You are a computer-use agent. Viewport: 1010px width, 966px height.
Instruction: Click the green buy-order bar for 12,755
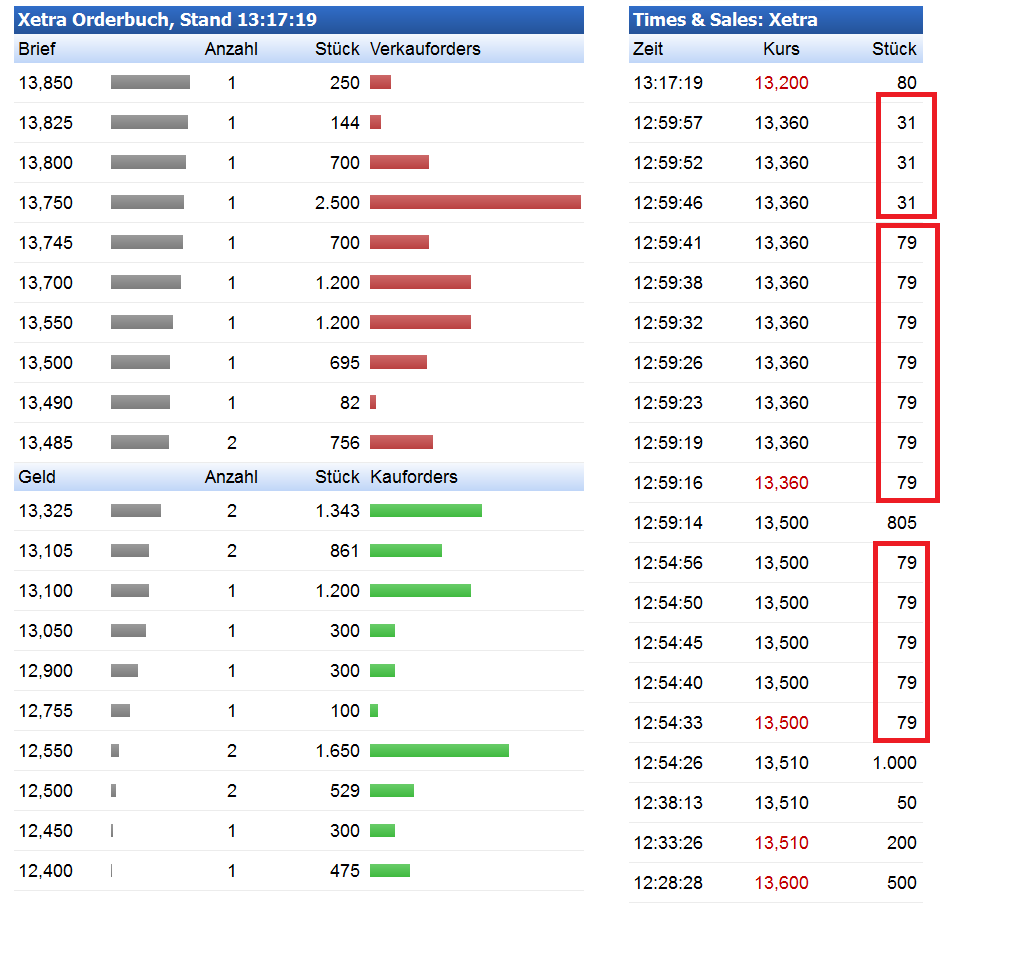[x=374, y=710]
